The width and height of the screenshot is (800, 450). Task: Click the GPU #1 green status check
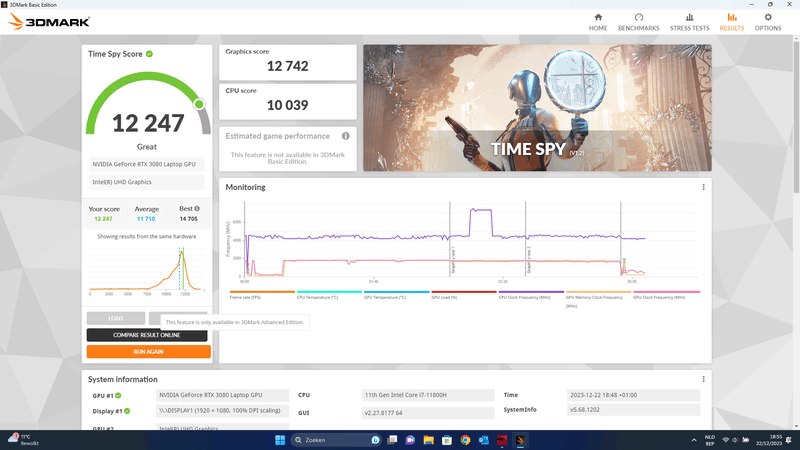pyautogui.click(x=118, y=395)
